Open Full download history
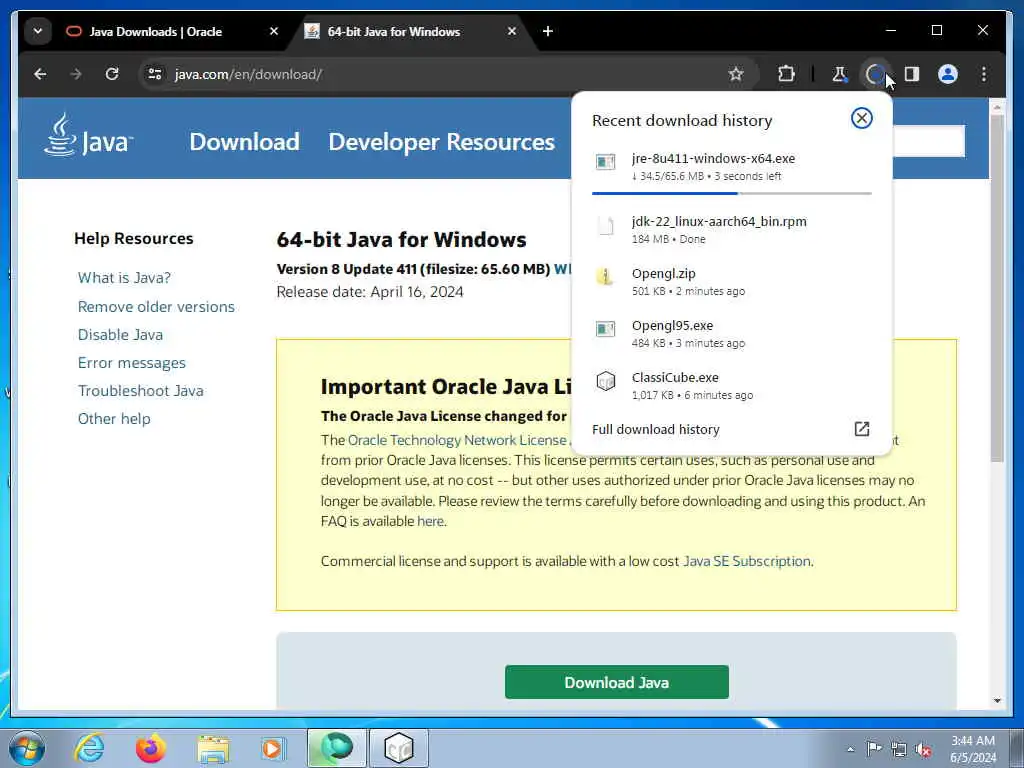The height and width of the screenshot is (768, 1024). pos(656,429)
